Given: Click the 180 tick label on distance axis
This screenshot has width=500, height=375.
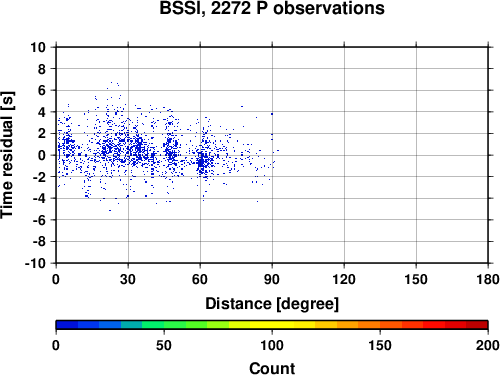Looking at the screenshot, I should point(488,279).
